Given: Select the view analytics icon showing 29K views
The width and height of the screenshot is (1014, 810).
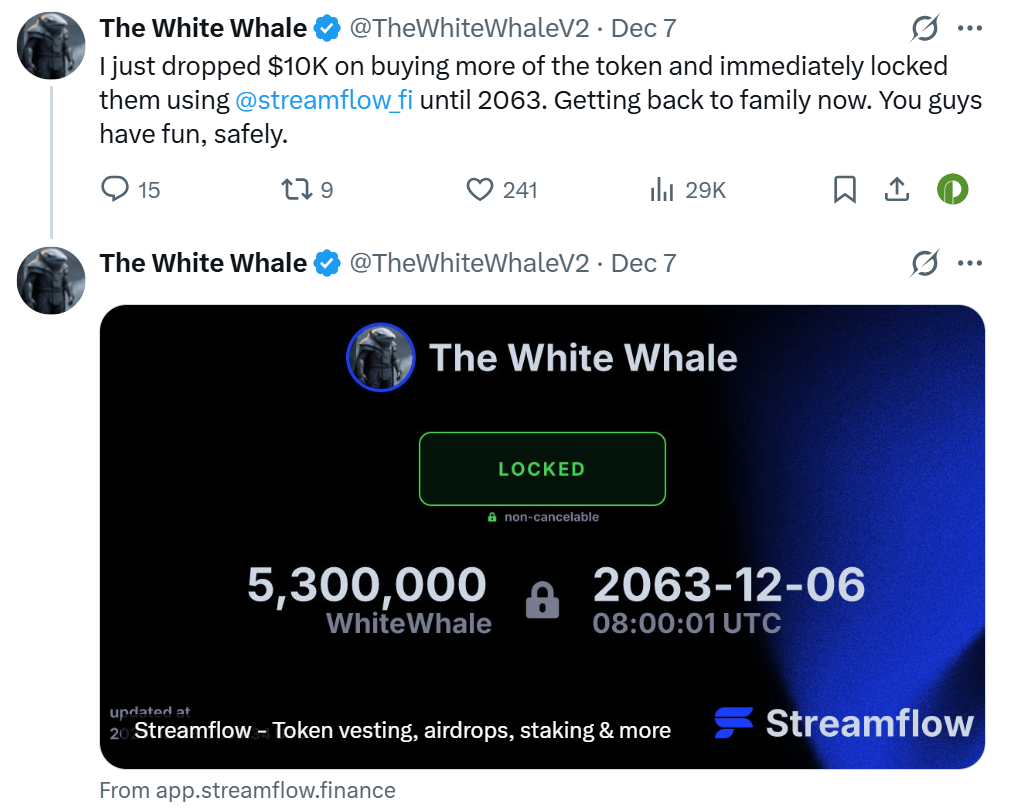Looking at the screenshot, I should (662, 189).
